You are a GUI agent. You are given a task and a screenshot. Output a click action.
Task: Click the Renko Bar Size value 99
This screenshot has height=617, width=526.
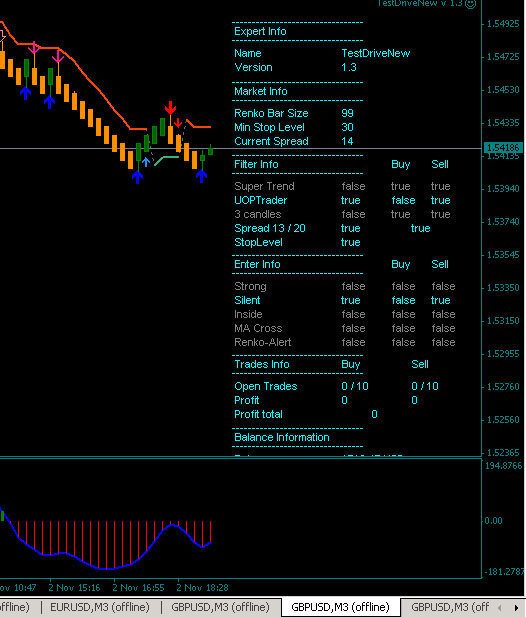coord(347,113)
